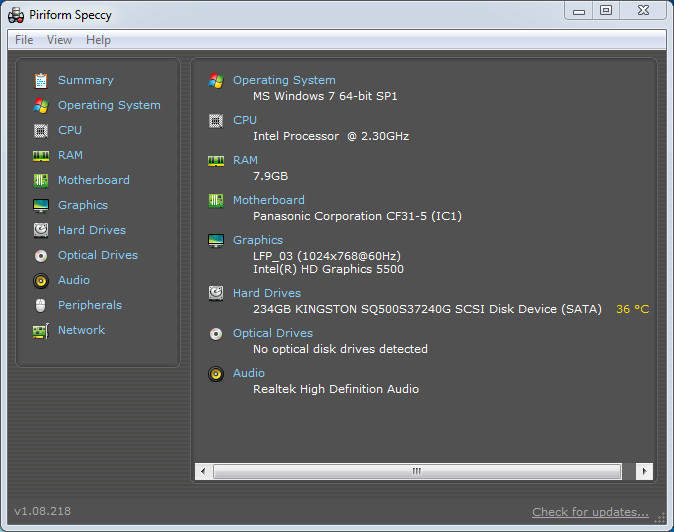Screen dimensions: 674x532
Task: Open the Operating System heading in main panel
Action: click(284, 80)
